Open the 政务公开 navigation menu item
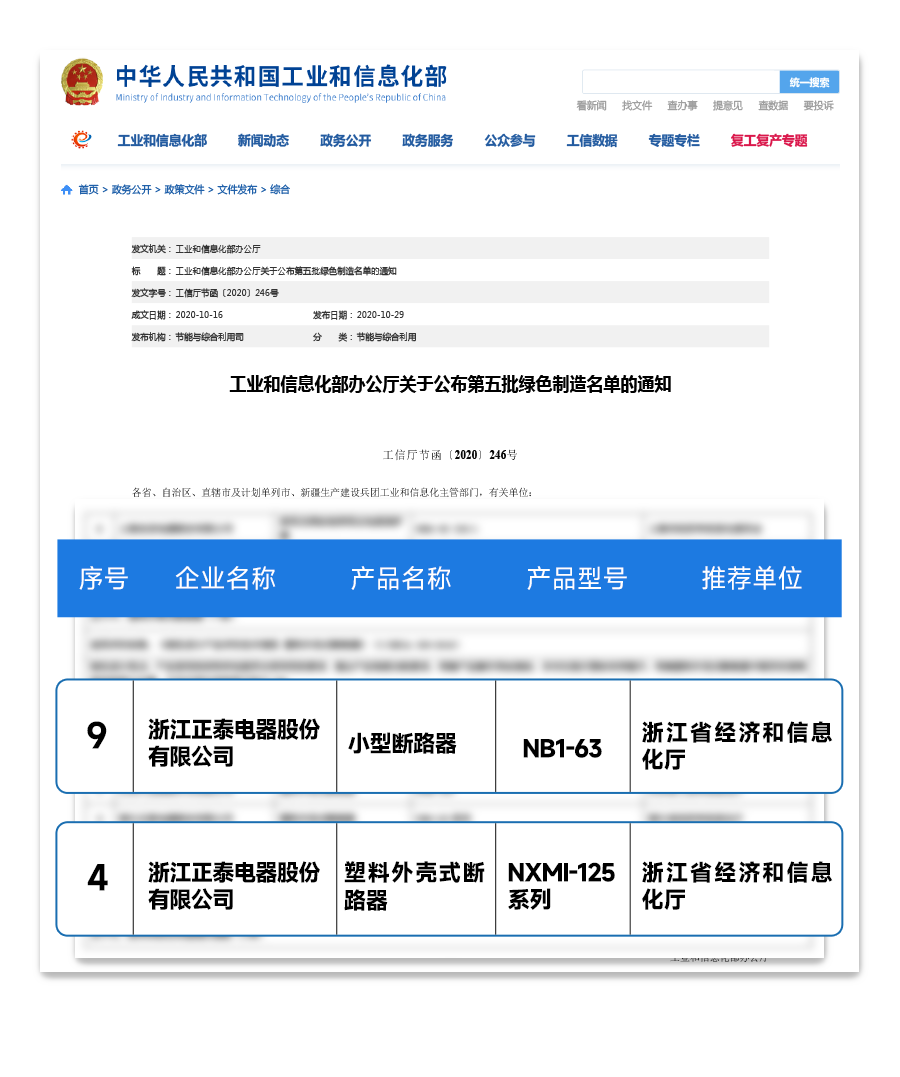The height and width of the screenshot is (1077, 900). tap(346, 140)
